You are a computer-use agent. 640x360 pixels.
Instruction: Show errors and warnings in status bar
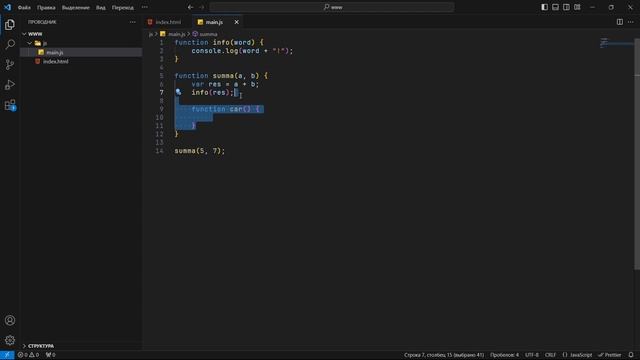click(x=28, y=355)
